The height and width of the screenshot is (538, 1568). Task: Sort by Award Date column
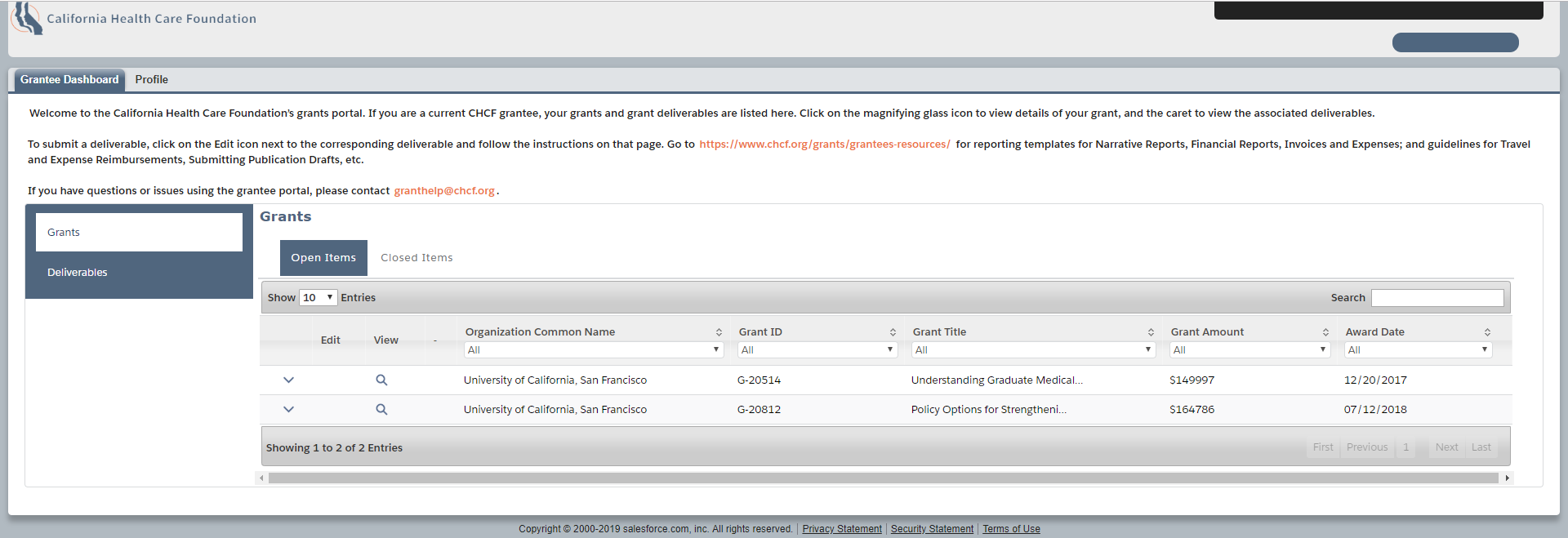1487,332
